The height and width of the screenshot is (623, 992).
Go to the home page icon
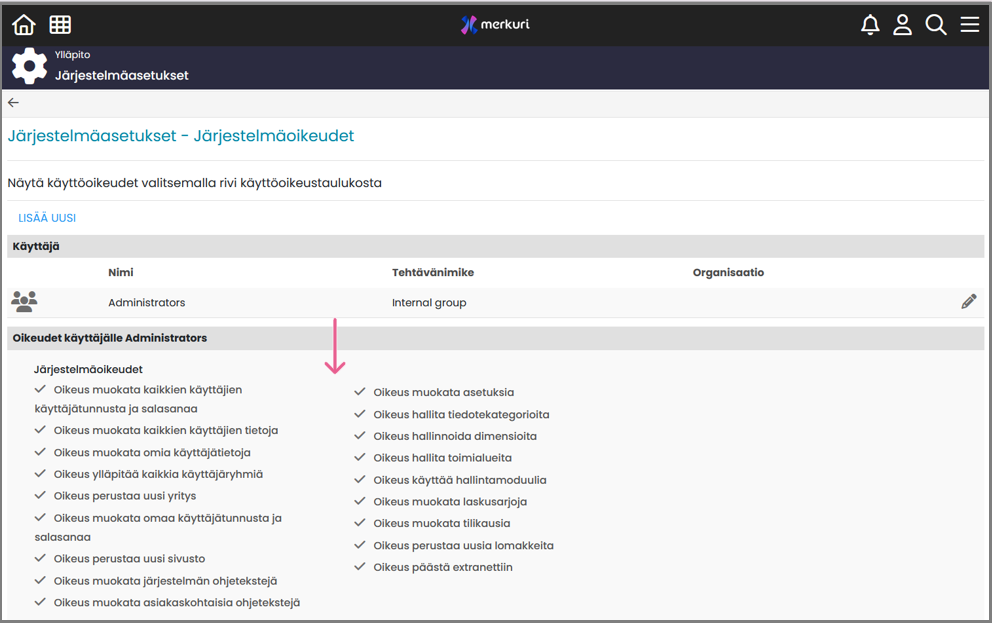pyautogui.click(x=24, y=25)
